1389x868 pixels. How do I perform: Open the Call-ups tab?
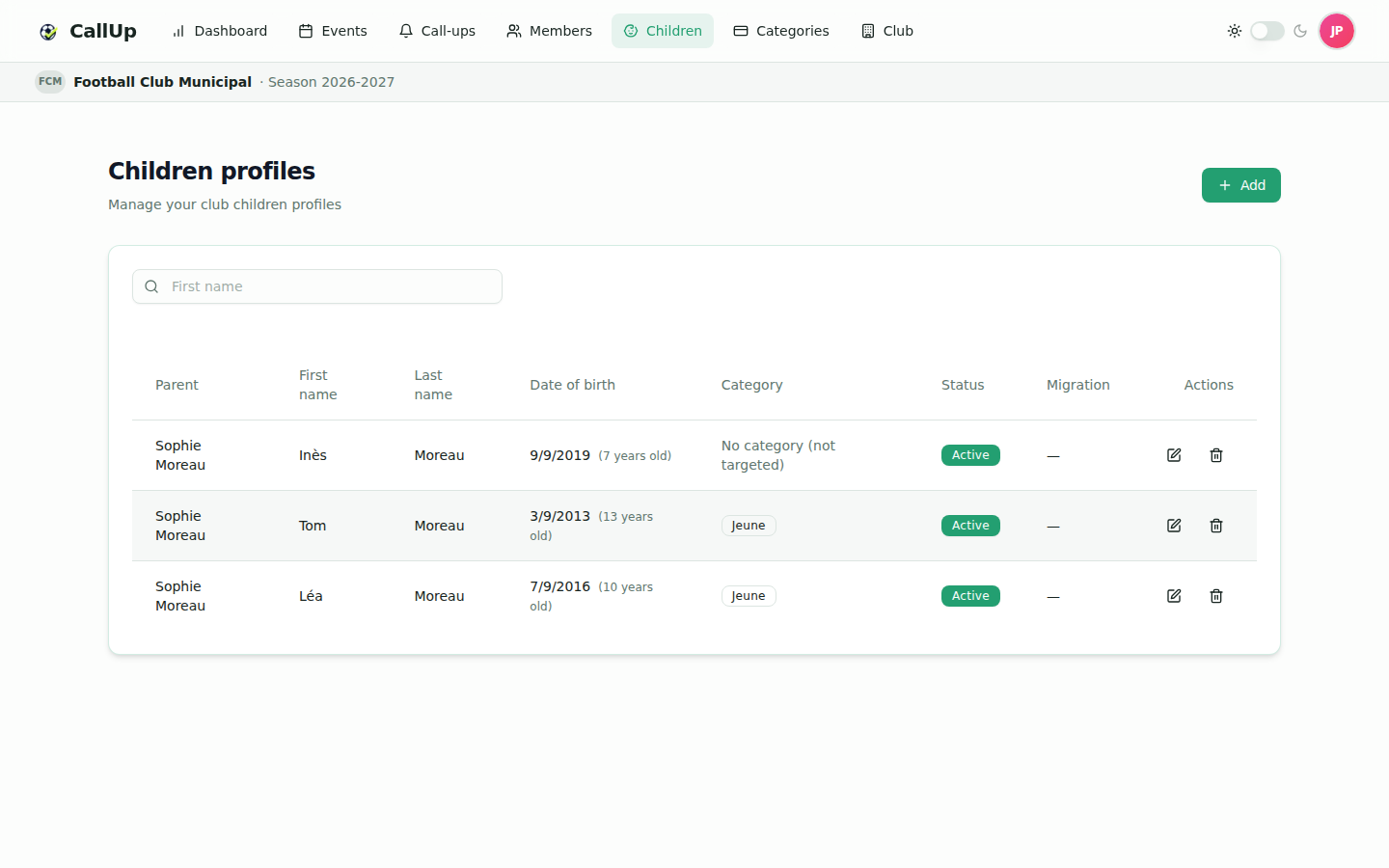click(437, 31)
